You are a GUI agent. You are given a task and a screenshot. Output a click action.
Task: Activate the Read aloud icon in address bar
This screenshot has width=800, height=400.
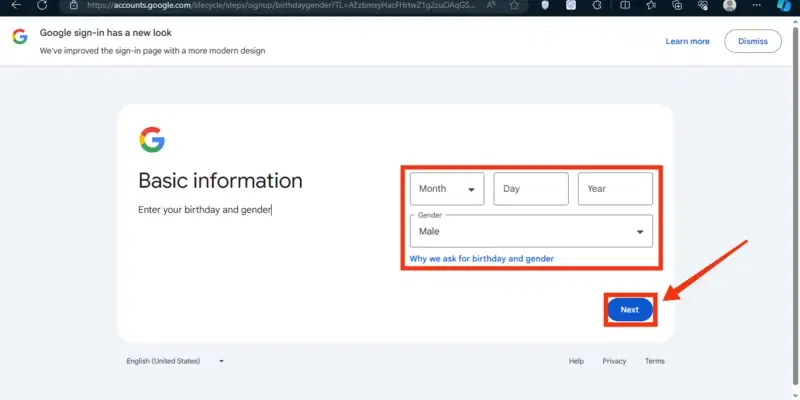(491, 5)
